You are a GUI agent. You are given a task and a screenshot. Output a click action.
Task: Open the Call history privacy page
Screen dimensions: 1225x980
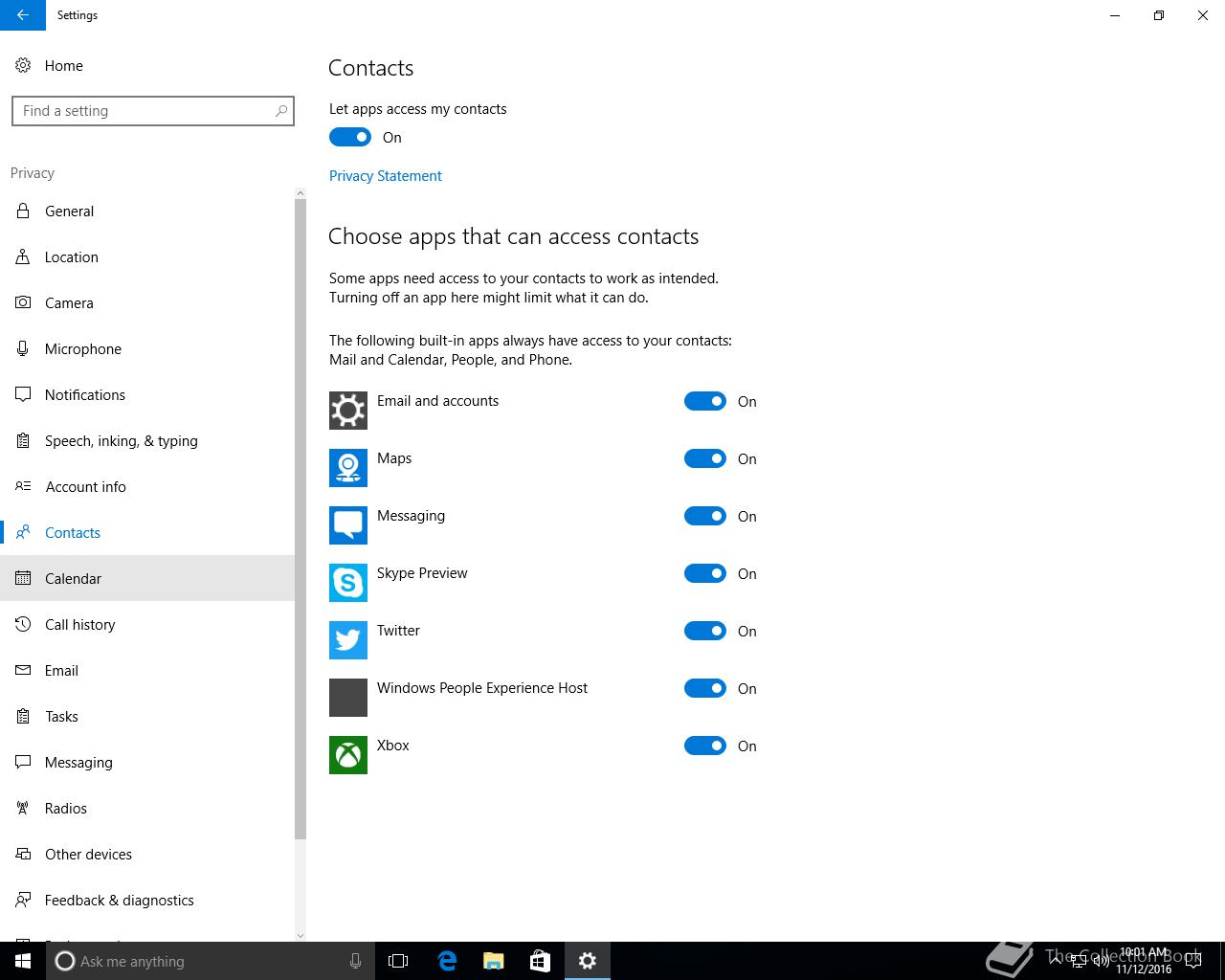[147, 625]
